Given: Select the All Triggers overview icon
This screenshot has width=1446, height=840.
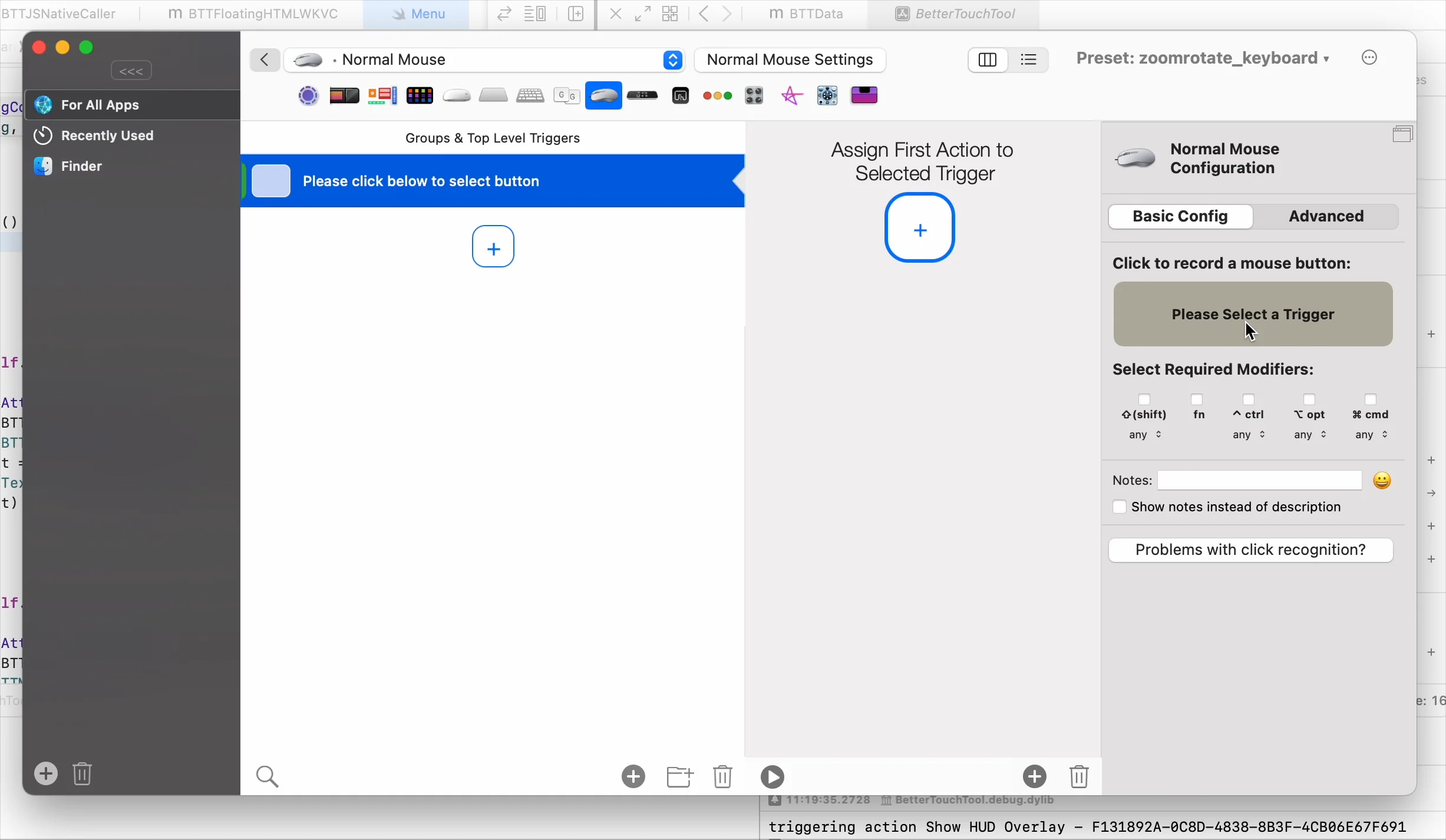Looking at the screenshot, I should [308, 95].
